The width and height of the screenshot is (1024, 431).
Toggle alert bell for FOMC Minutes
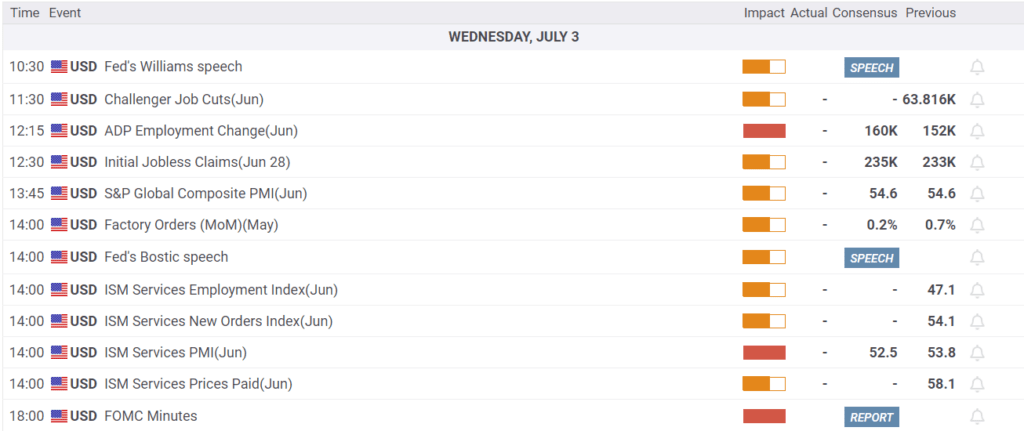[x=977, y=416]
